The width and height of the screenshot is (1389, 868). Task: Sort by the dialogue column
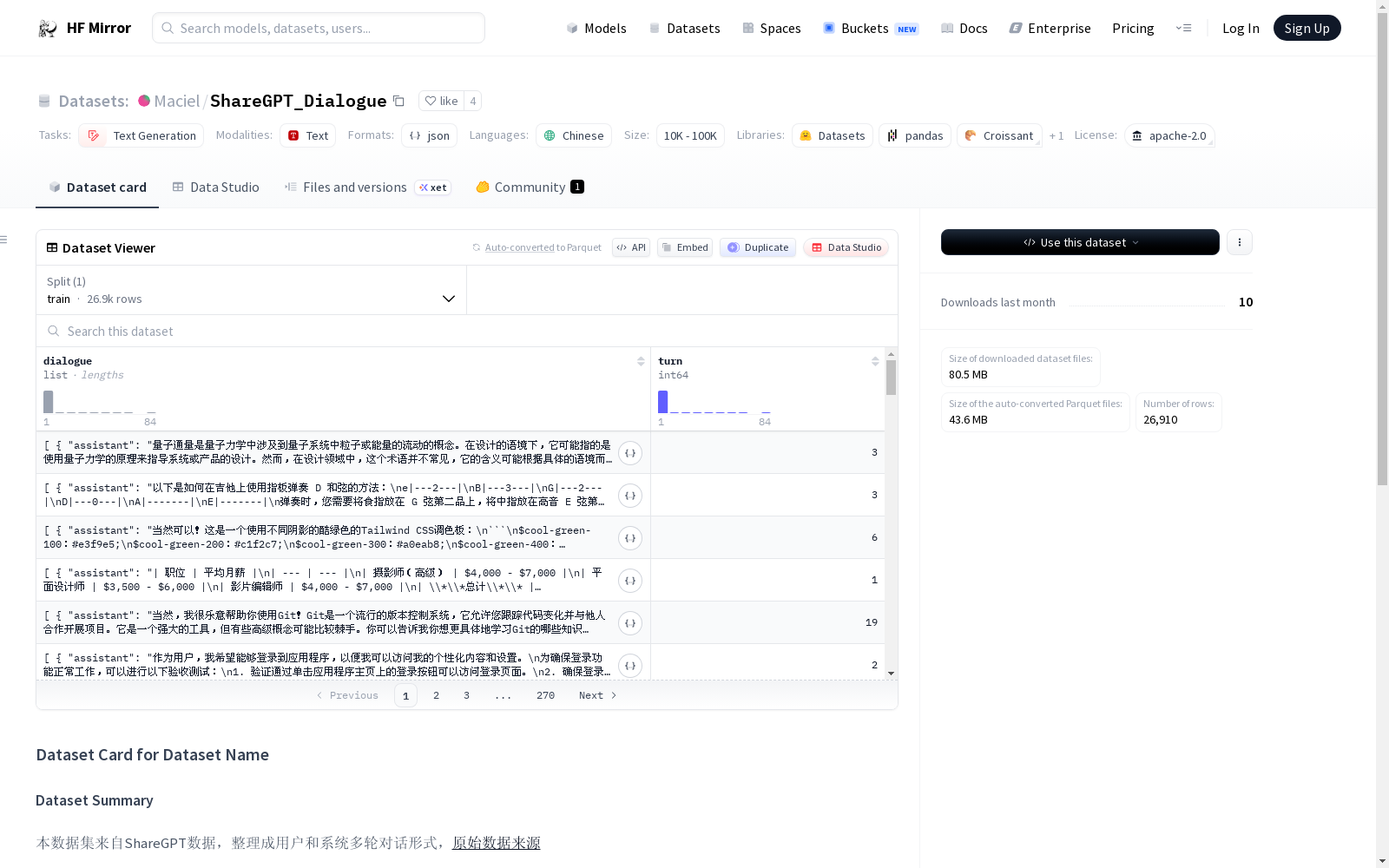(x=641, y=361)
